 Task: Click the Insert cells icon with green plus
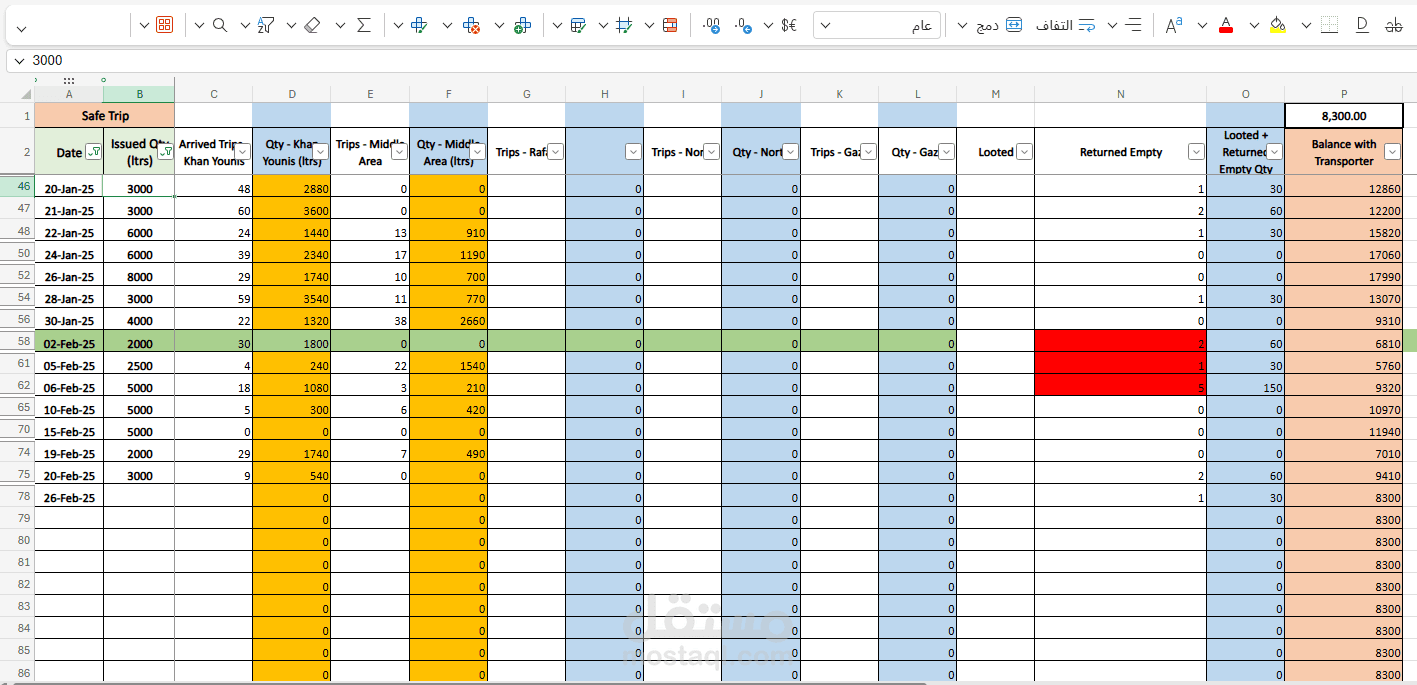pyautogui.click(x=521, y=25)
